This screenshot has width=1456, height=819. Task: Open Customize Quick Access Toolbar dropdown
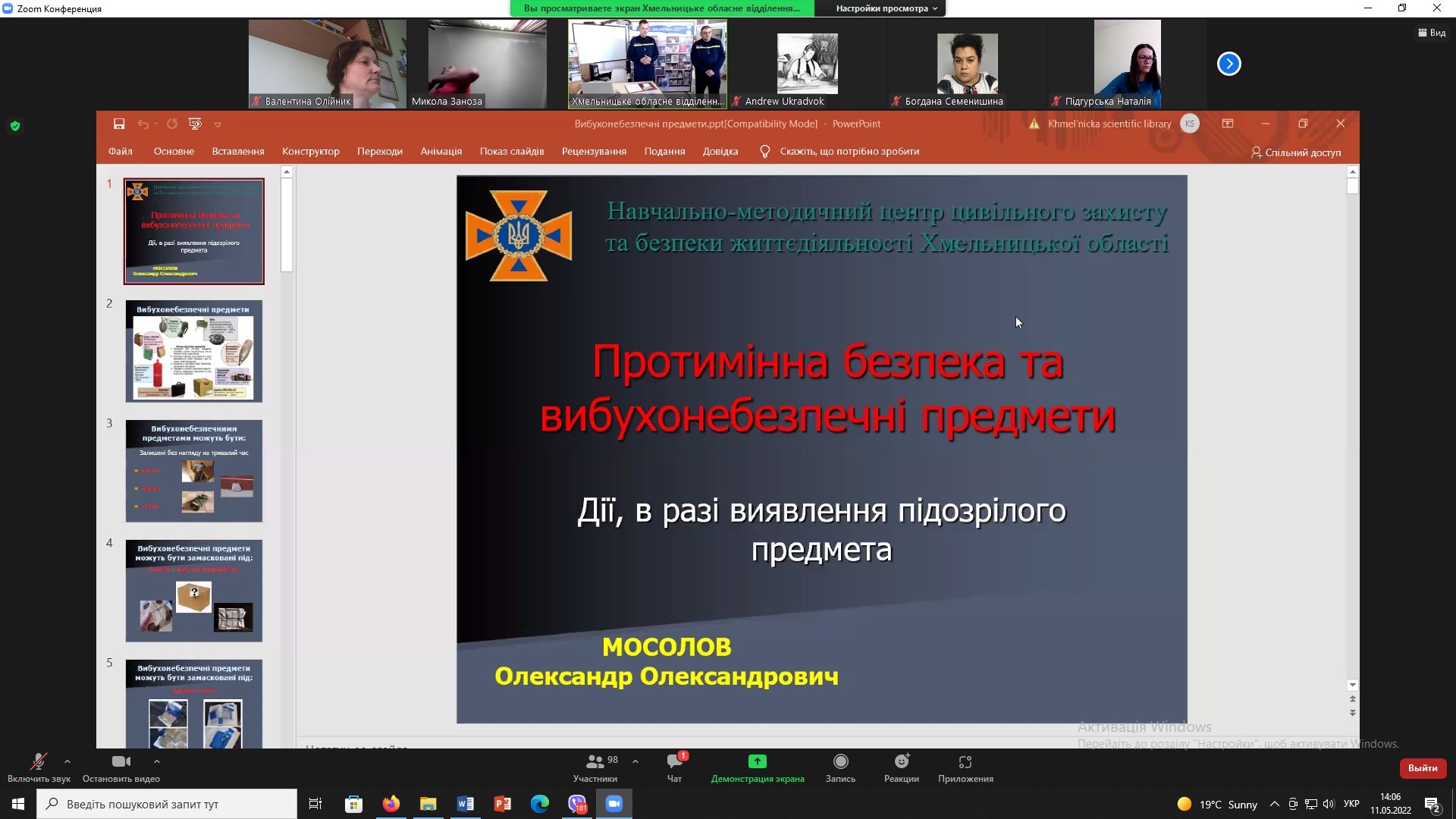218,124
